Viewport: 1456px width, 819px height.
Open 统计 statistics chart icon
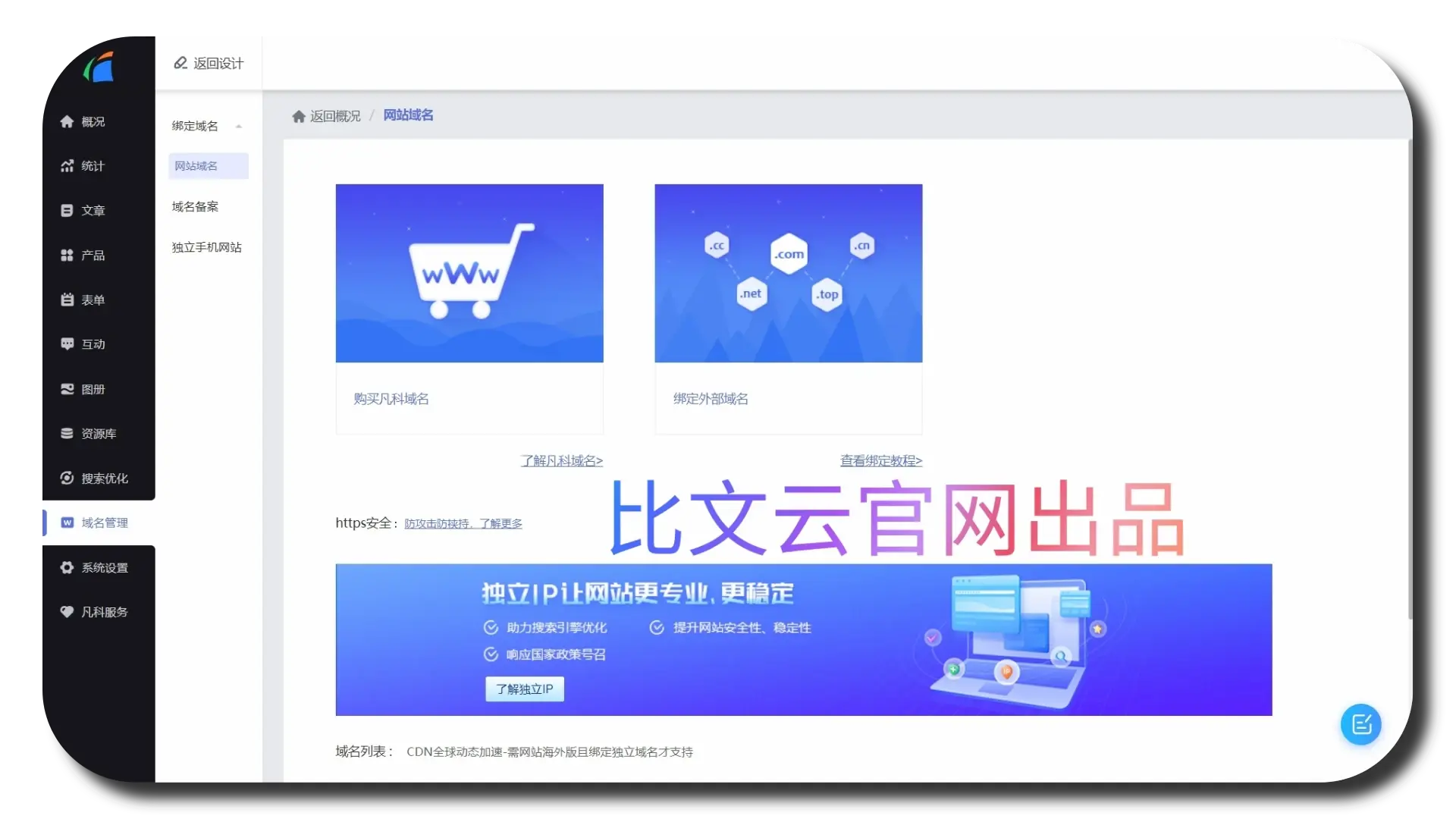coord(67,166)
